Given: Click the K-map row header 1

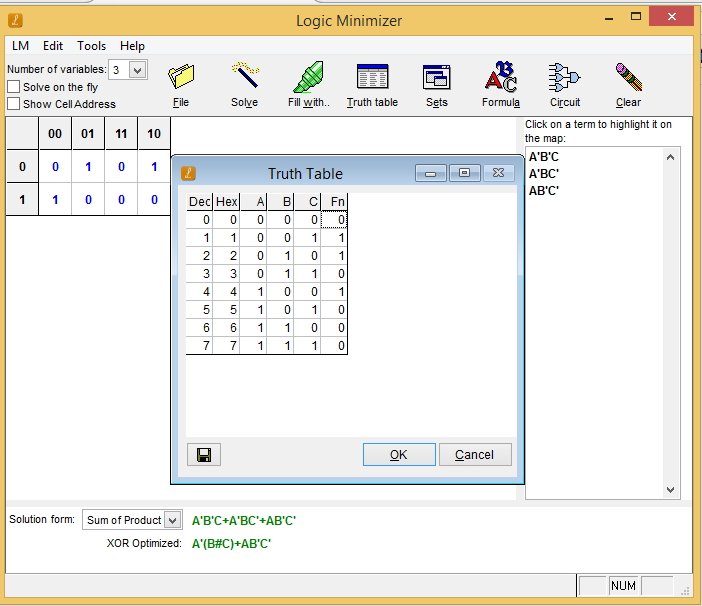Looking at the screenshot, I should pyautogui.click(x=22, y=200).
